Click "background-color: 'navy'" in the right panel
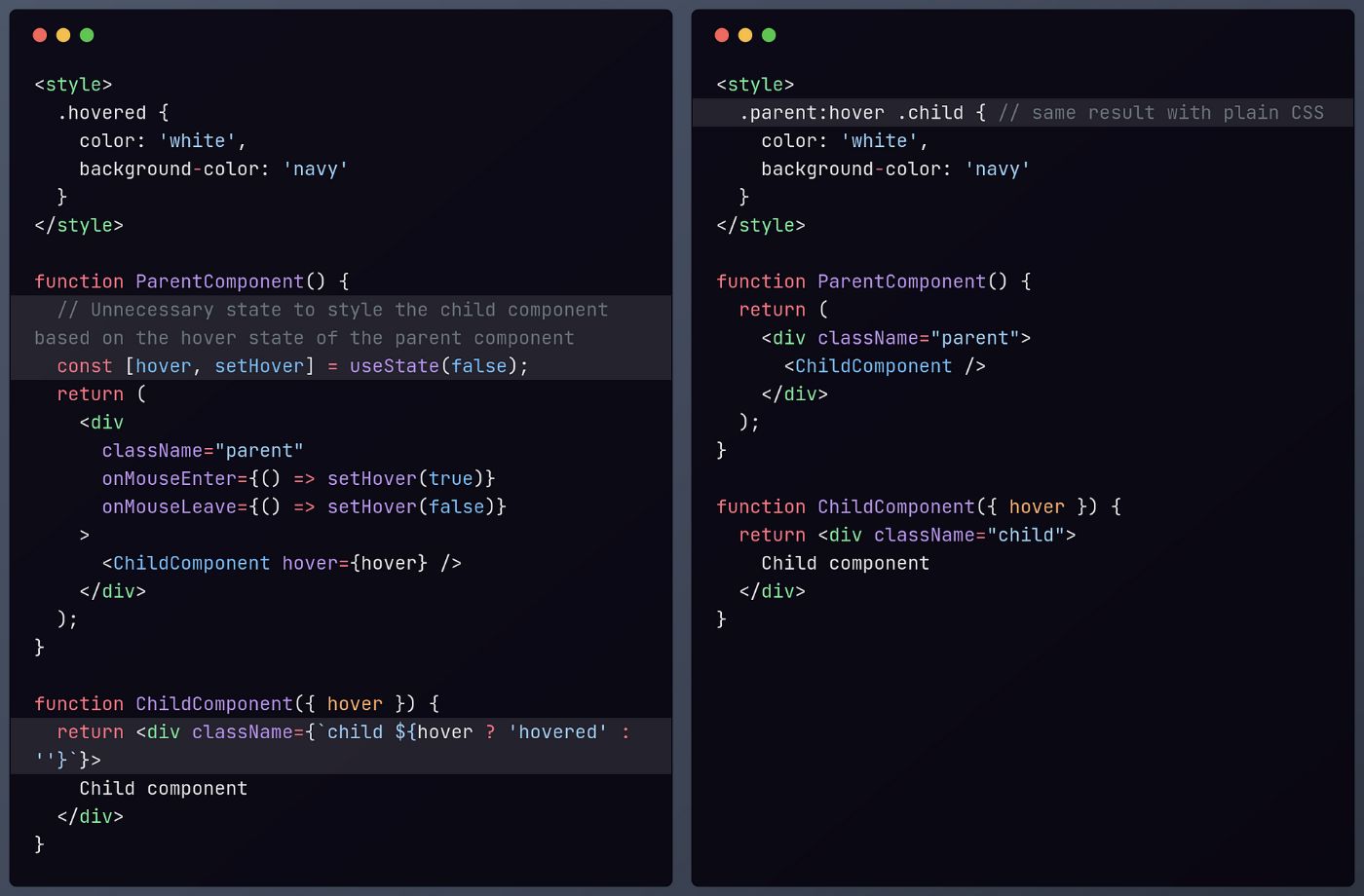1364x896 pixels. (x=895, y=169)
